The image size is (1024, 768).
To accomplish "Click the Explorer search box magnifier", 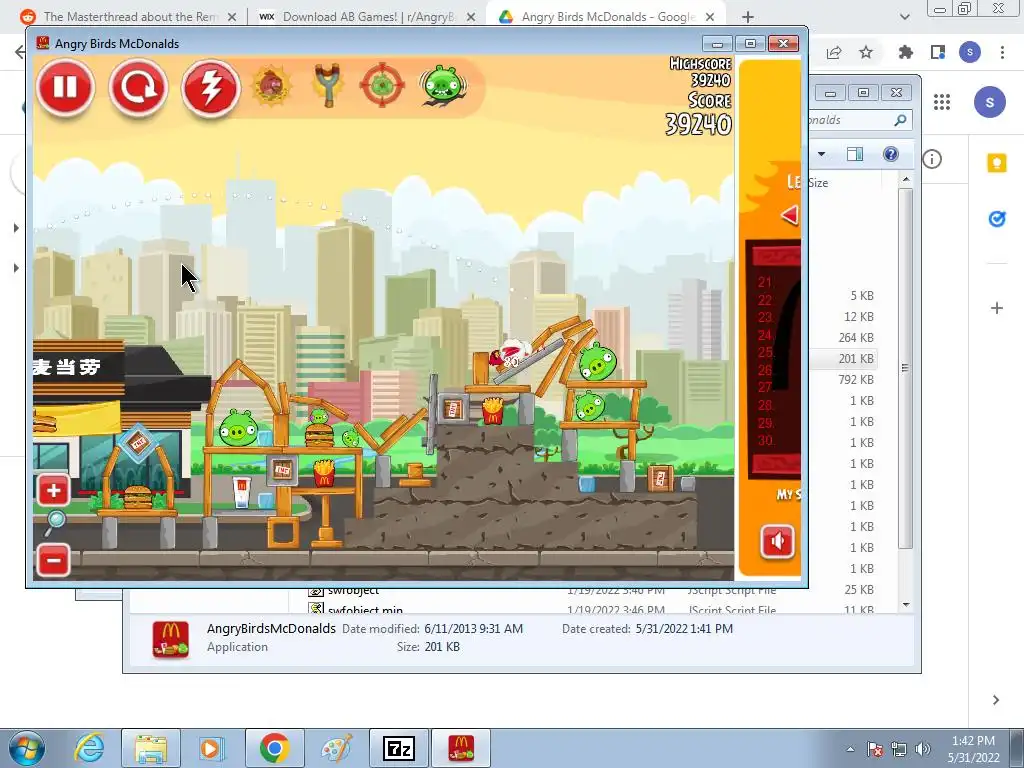I will 900,120.
